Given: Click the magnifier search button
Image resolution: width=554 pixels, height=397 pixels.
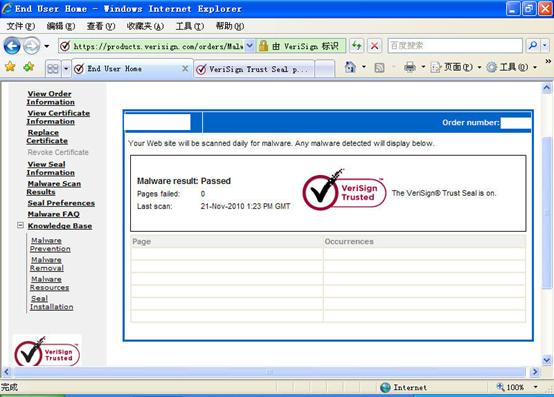Looking at the screenshot, I should pyautogui.click(x=532, y=46).
